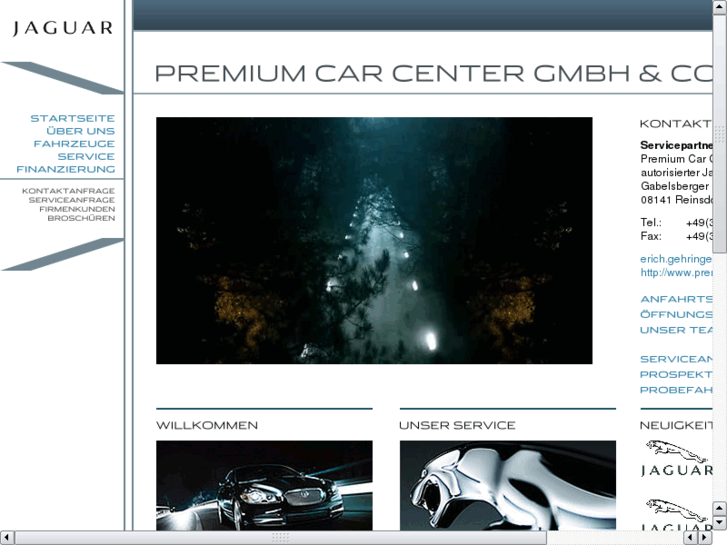Open the Unser Tea... link
727x545 pixels.
pos(676,330)
